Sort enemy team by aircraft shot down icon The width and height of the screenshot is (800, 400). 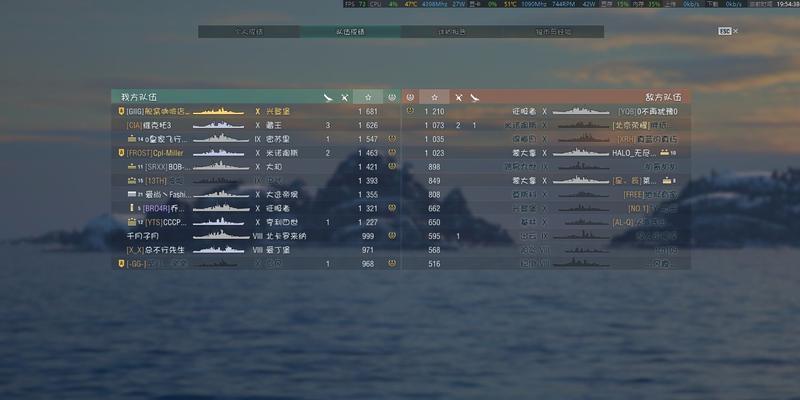474,97
